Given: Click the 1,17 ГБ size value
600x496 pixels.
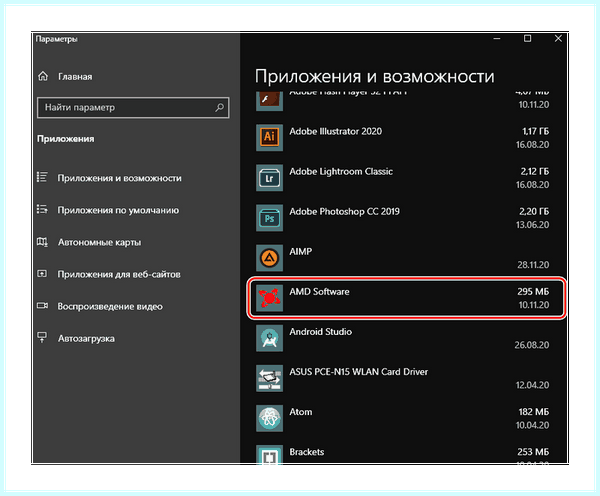Looking at the screenshot, I should click(x=535, y=131).
